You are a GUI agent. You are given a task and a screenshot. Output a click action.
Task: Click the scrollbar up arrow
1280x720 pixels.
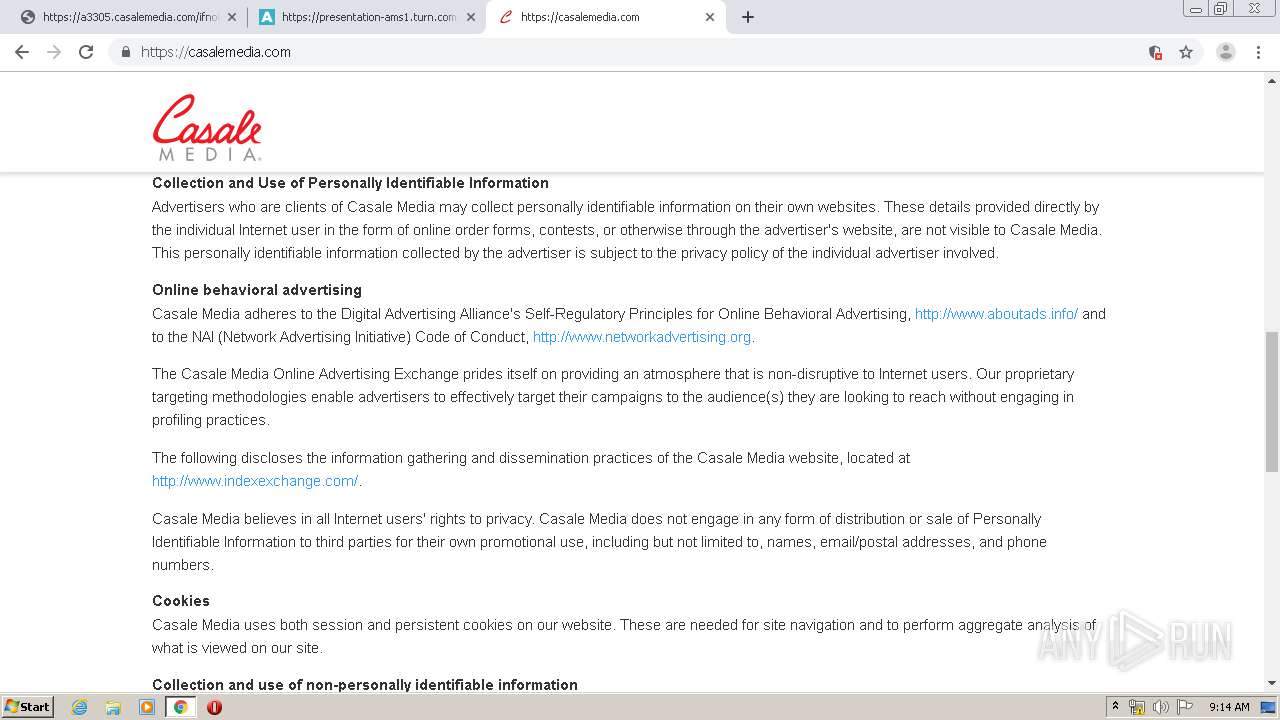[1272, 80]
